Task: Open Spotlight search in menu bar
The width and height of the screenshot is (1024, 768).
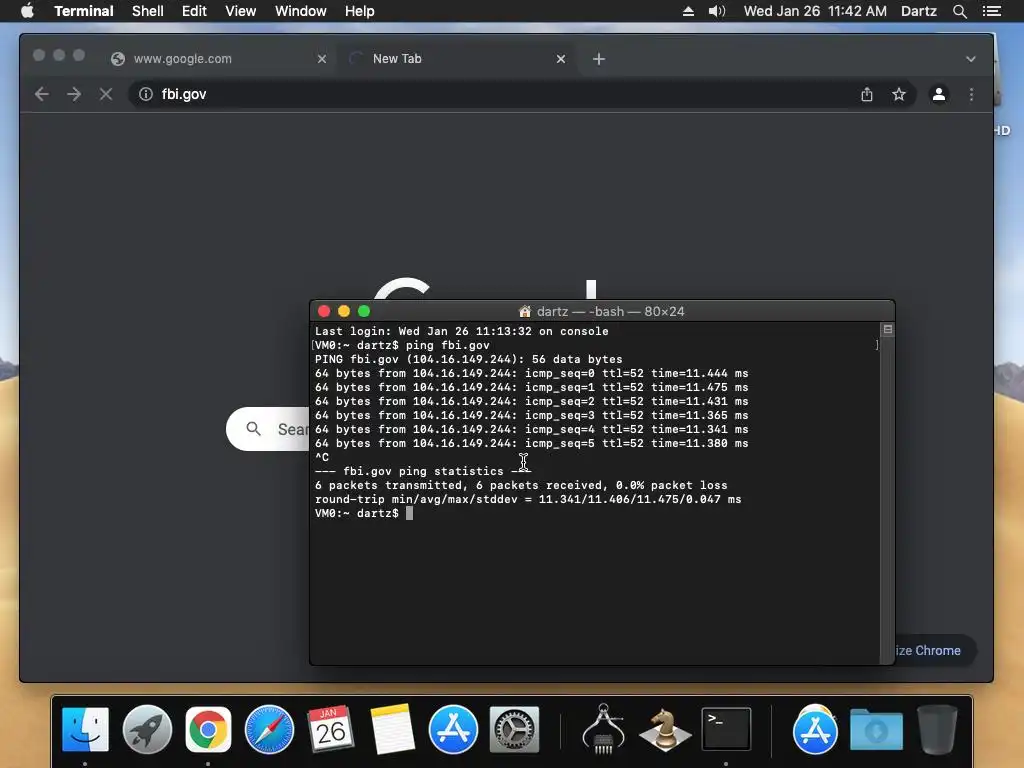Action: point(959,11)
